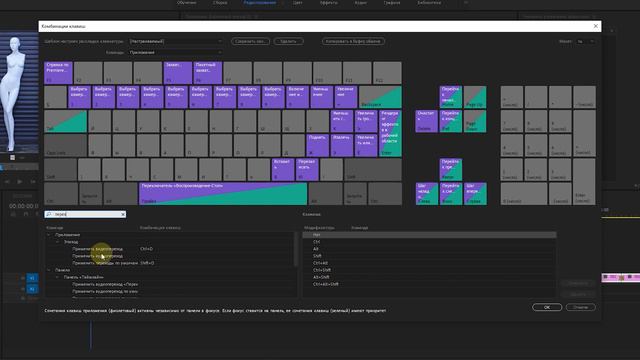Select the Ctrl modifier row

coord(429,242)
